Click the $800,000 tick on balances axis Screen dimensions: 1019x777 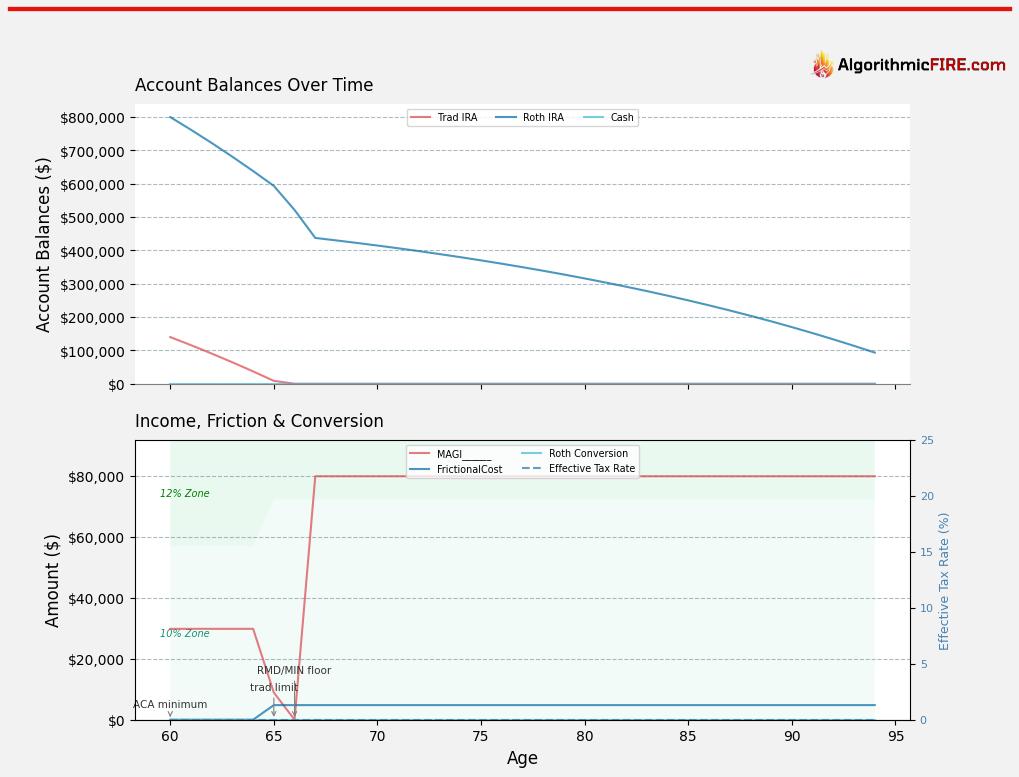coord(92,118)
